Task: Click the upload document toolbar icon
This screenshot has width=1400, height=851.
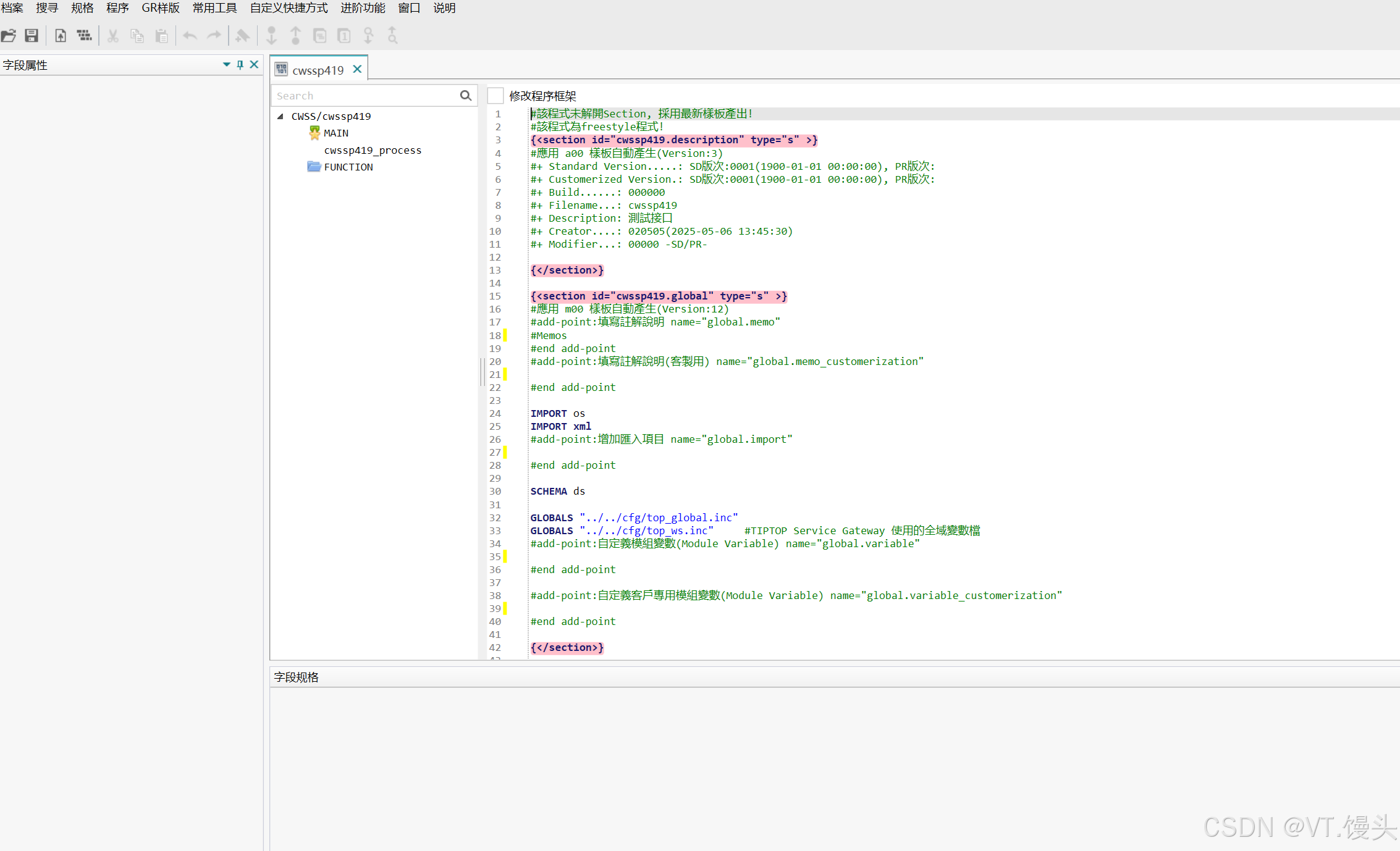Action: tap(60, 36)
